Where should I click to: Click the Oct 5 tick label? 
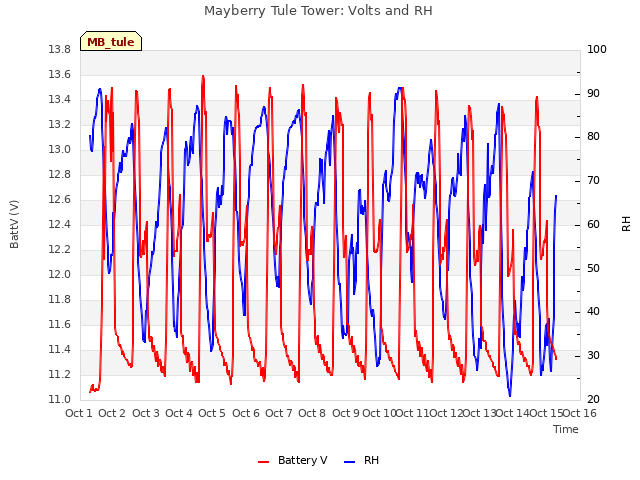pyautogui.click(x=212, y=413)
